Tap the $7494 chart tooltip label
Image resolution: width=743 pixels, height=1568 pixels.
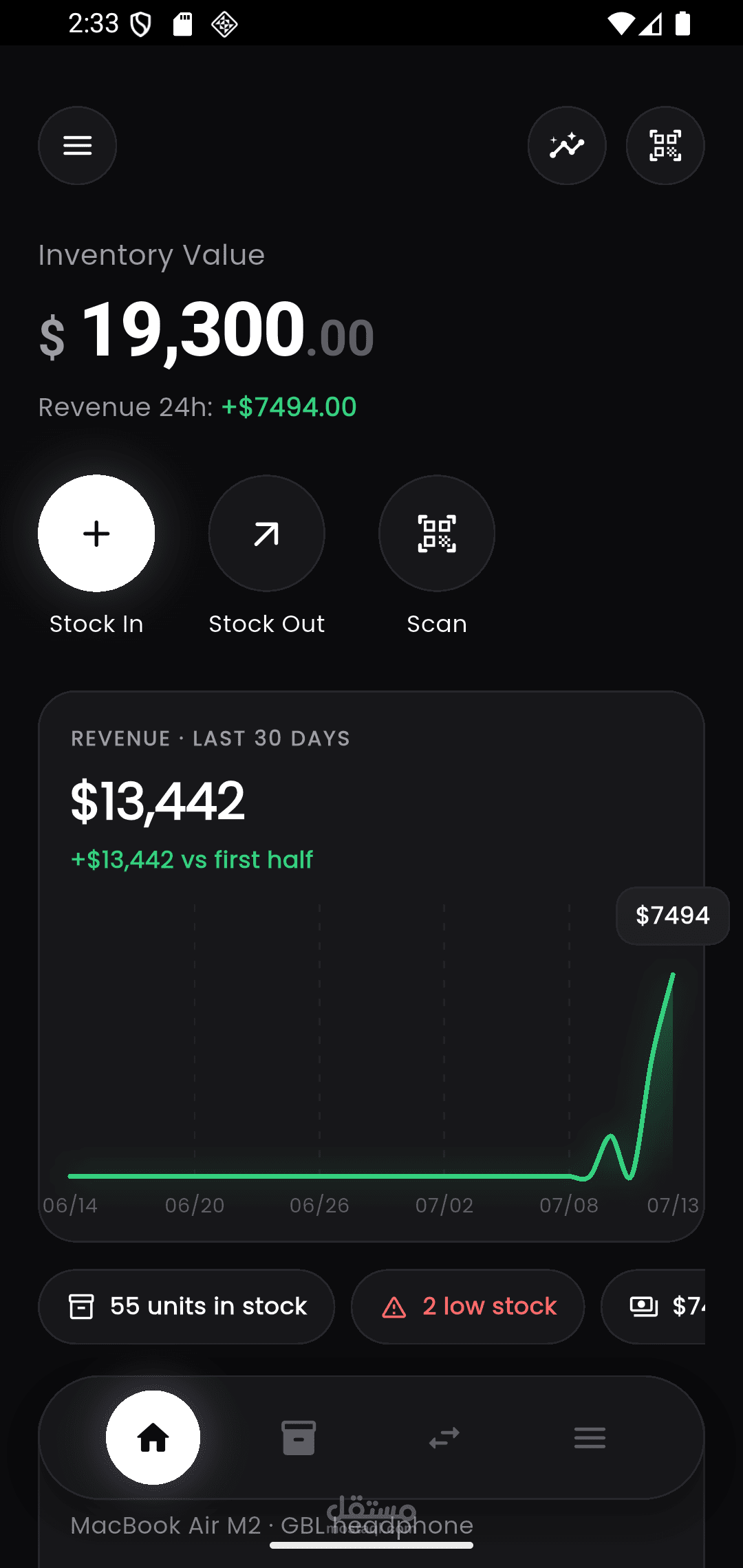coord(673,915)
